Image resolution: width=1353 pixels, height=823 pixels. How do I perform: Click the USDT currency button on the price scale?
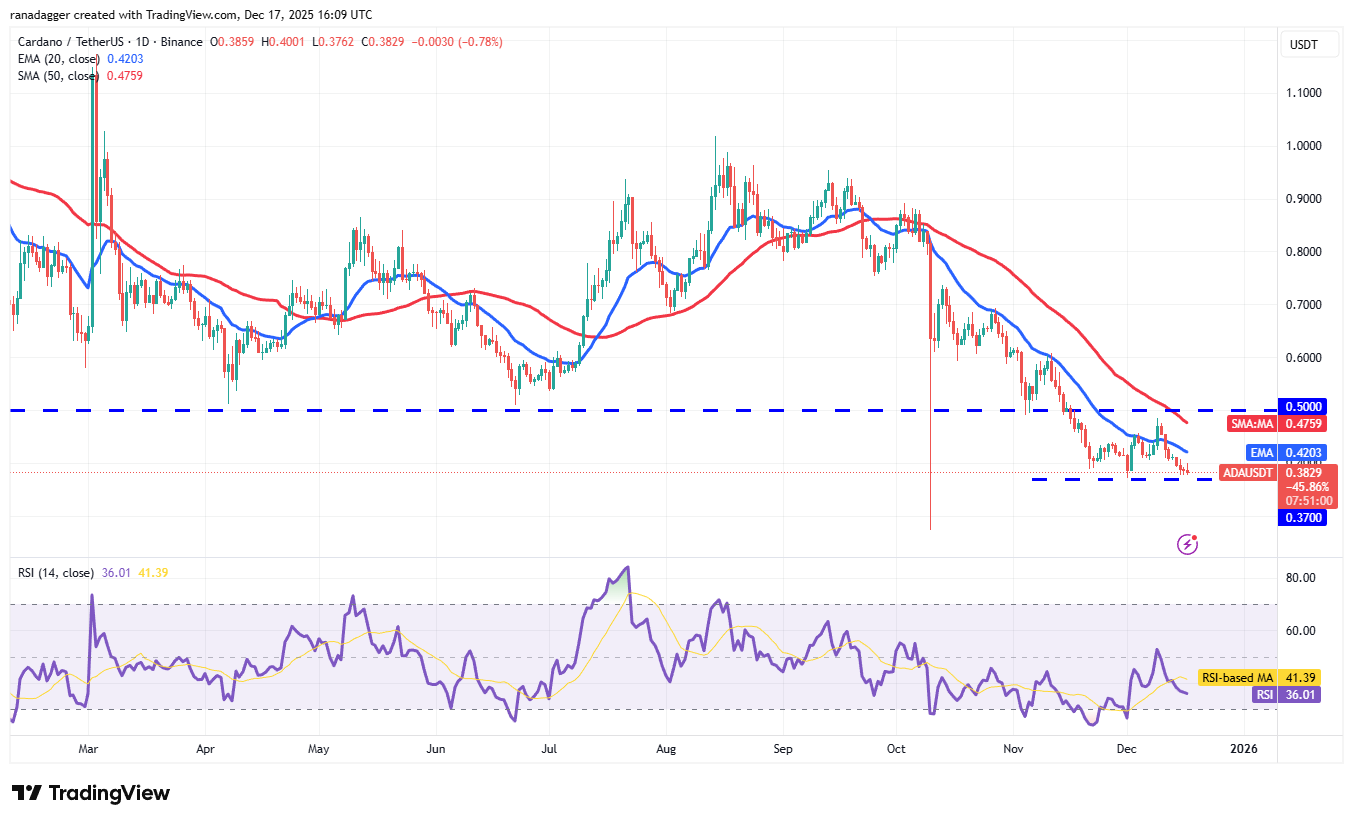[x=1309, y=44]
